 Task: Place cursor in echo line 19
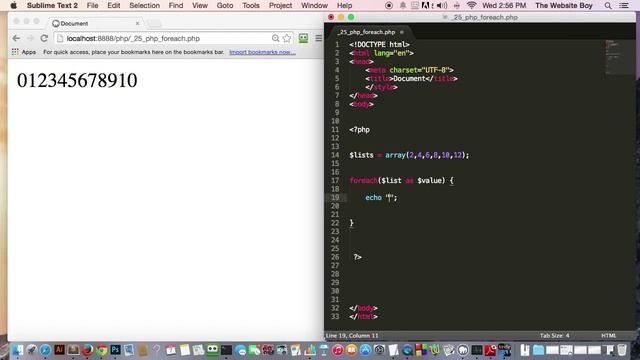[x=381, y=198]
